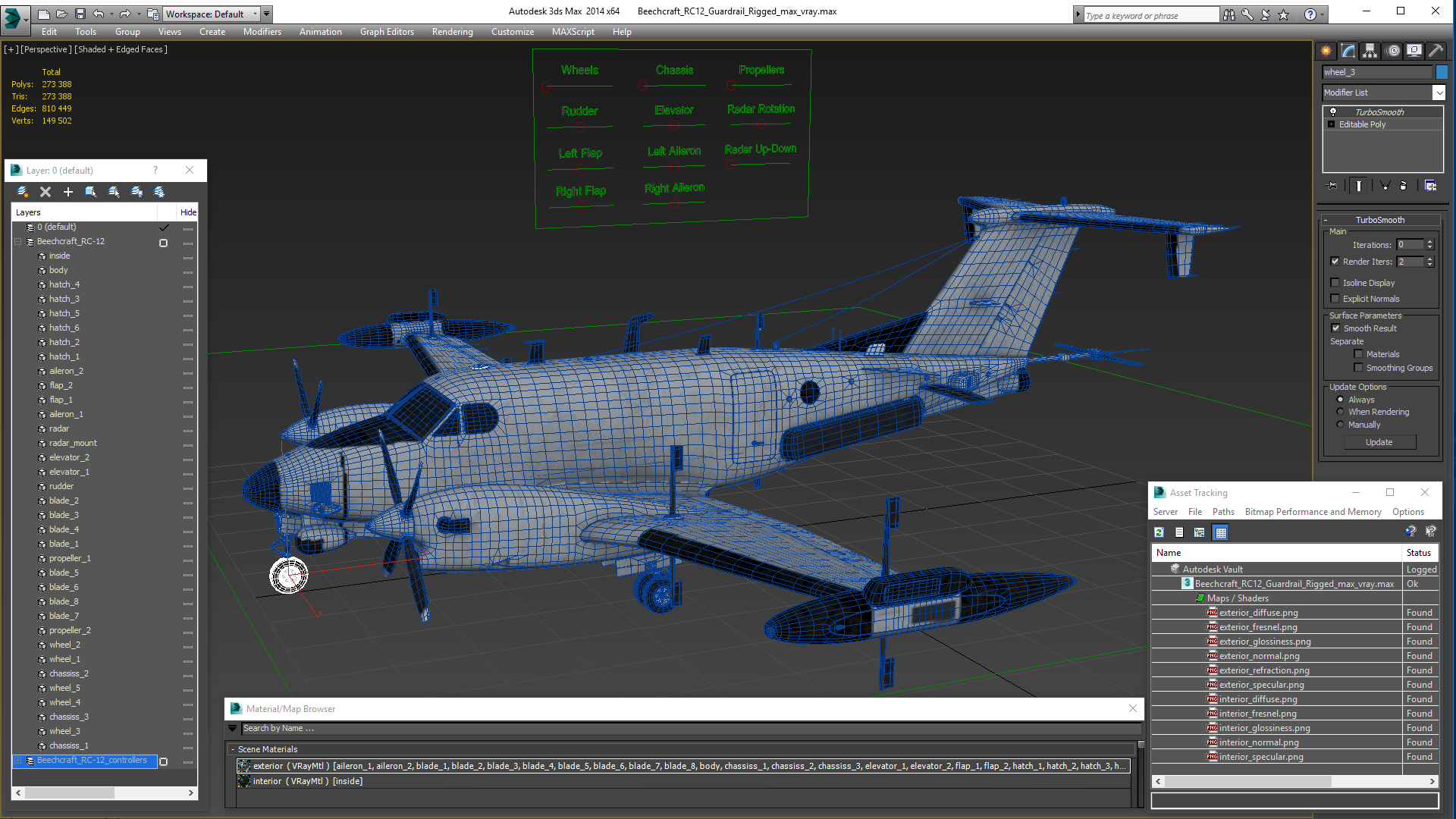The height and width of the screenshot is (819, 1456).
Task: Click the Update button in TurboSmooth
Action: (1379, 442)
